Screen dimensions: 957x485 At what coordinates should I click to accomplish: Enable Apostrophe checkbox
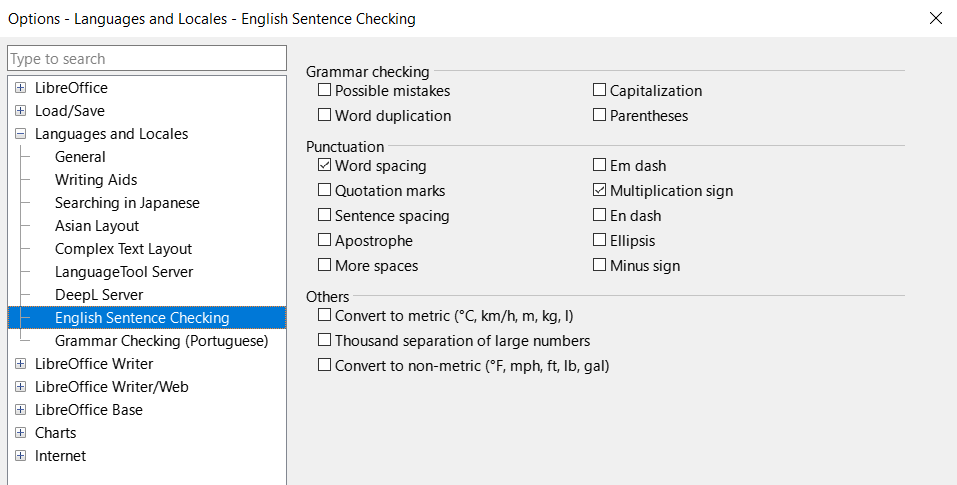pos(325,240)
